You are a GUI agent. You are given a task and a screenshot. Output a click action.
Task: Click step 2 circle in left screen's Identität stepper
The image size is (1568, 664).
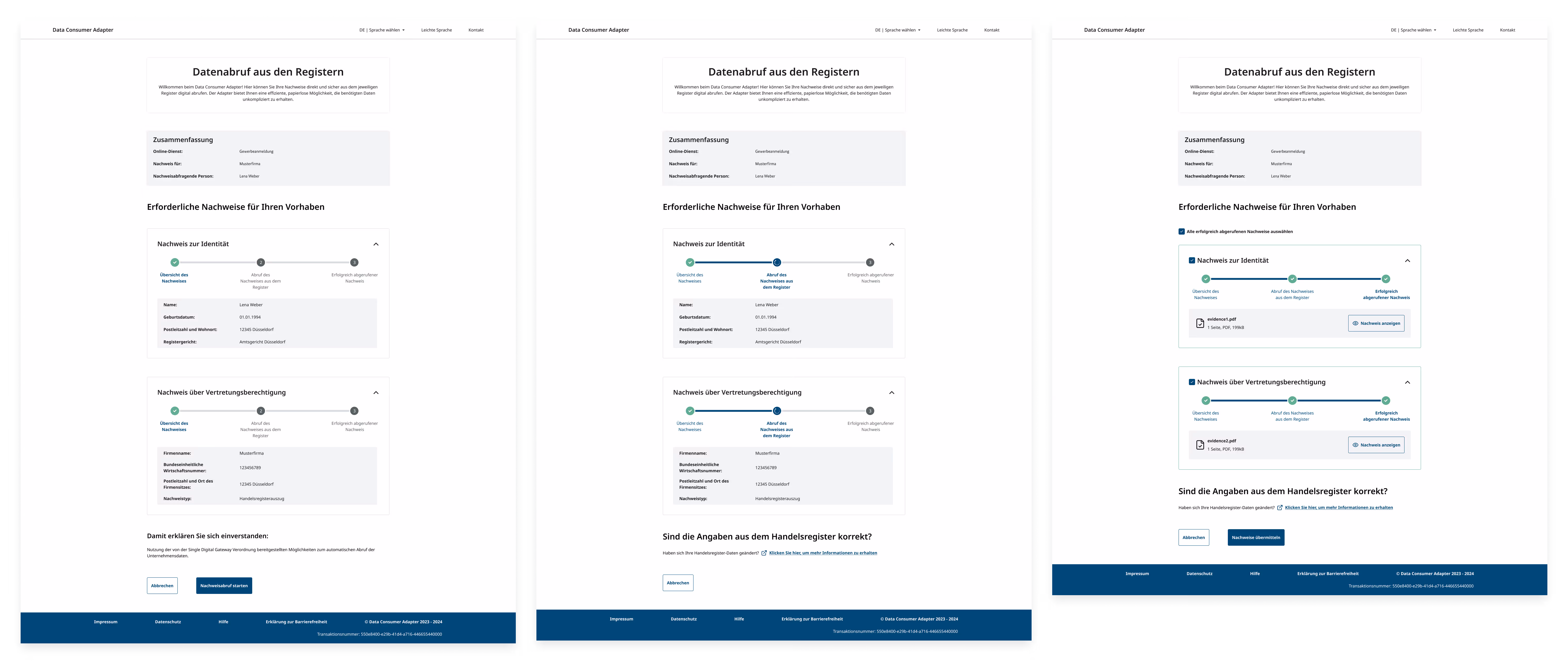click(x=260, y=262)
